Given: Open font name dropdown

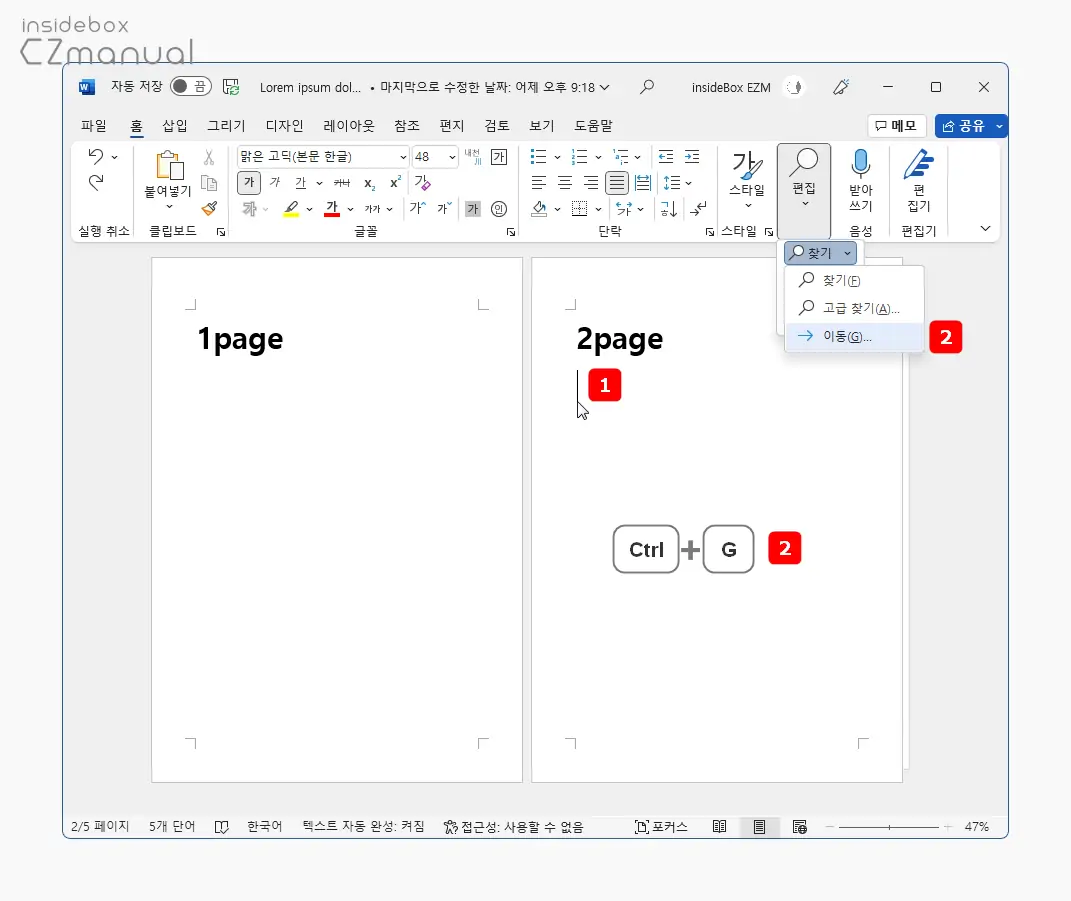Looking at the screenshot, I should (x=403, y=157).
